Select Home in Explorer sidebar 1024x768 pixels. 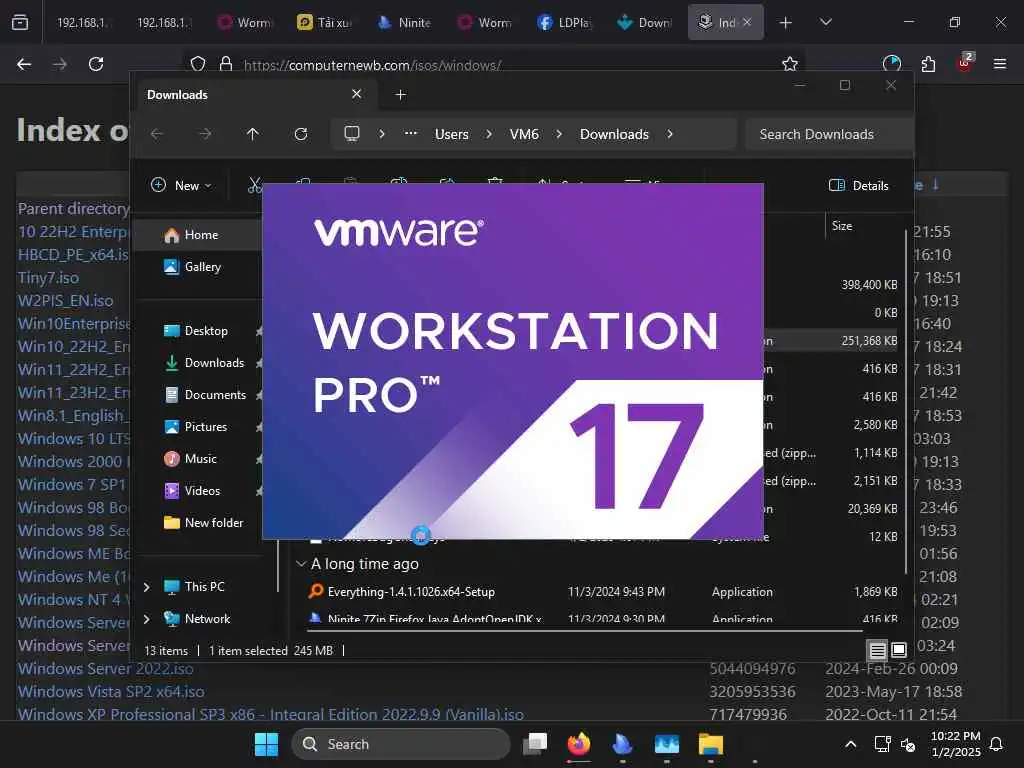tap(198, 235)
